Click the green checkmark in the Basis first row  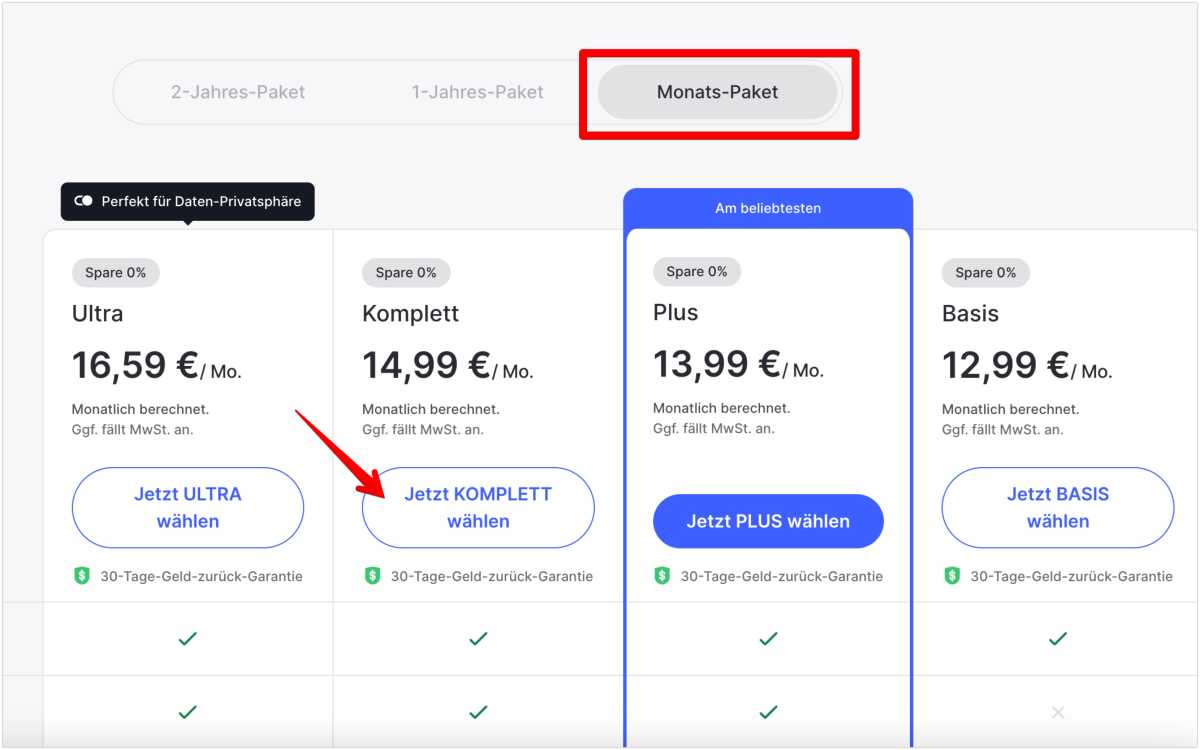tap(1057, 639)
